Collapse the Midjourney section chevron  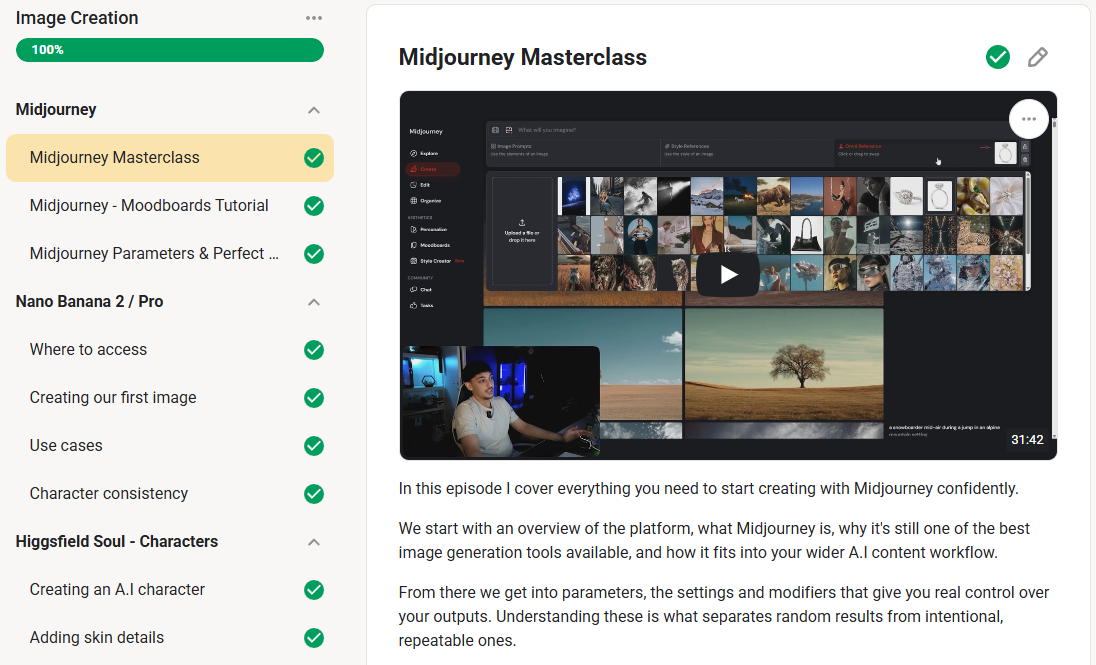[314, 110]
